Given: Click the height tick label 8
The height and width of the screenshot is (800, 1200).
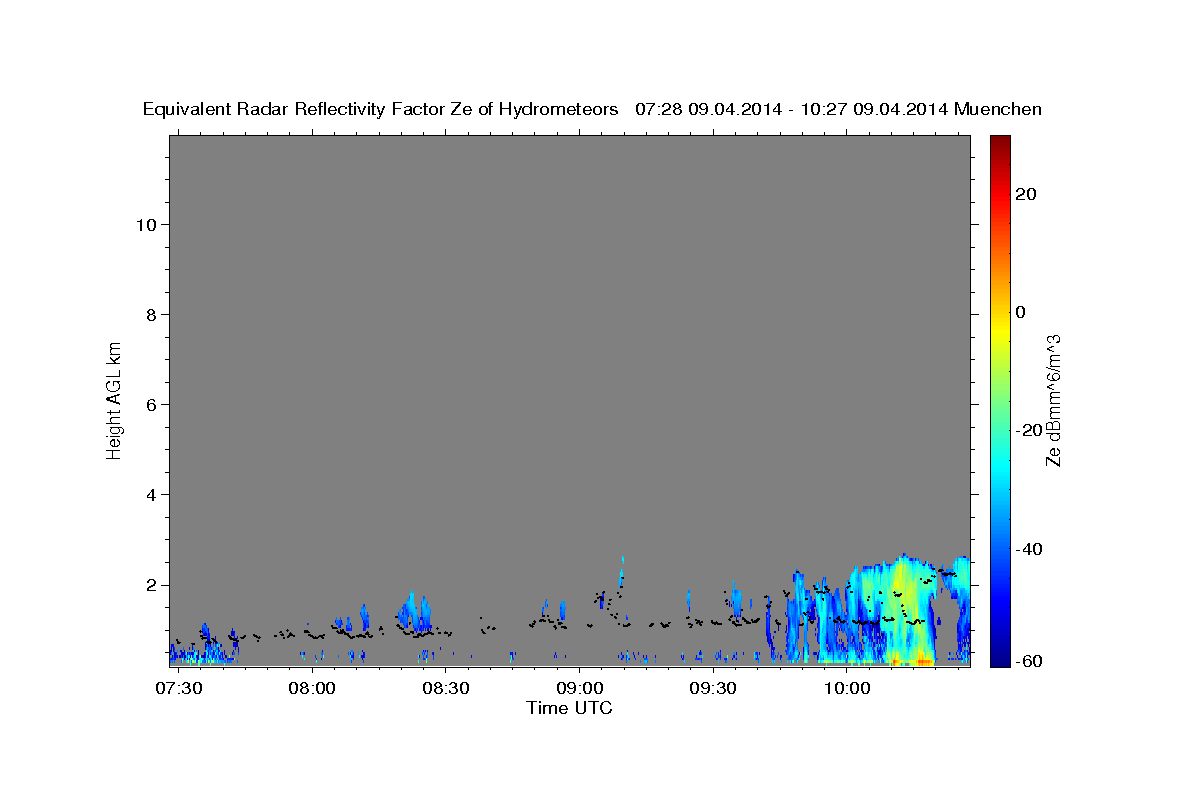Looking at the screenshot, I should click(153, 315).
